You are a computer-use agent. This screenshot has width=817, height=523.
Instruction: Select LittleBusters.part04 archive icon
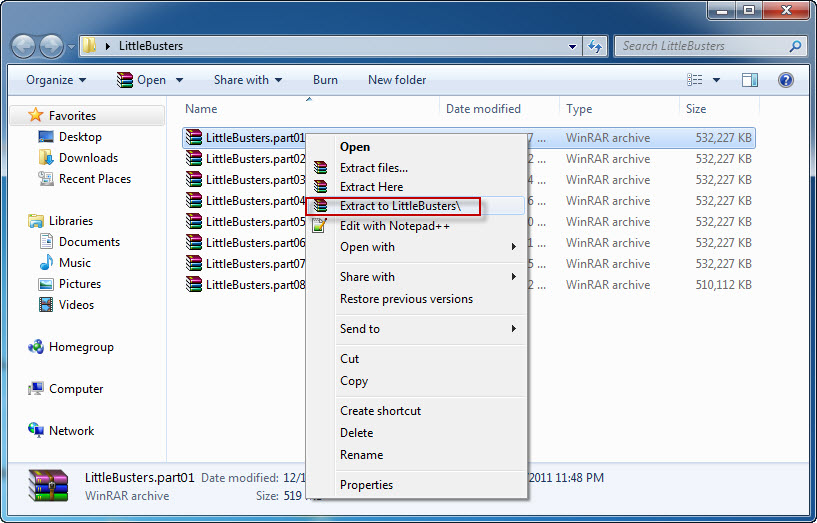(x=193, y=201)
